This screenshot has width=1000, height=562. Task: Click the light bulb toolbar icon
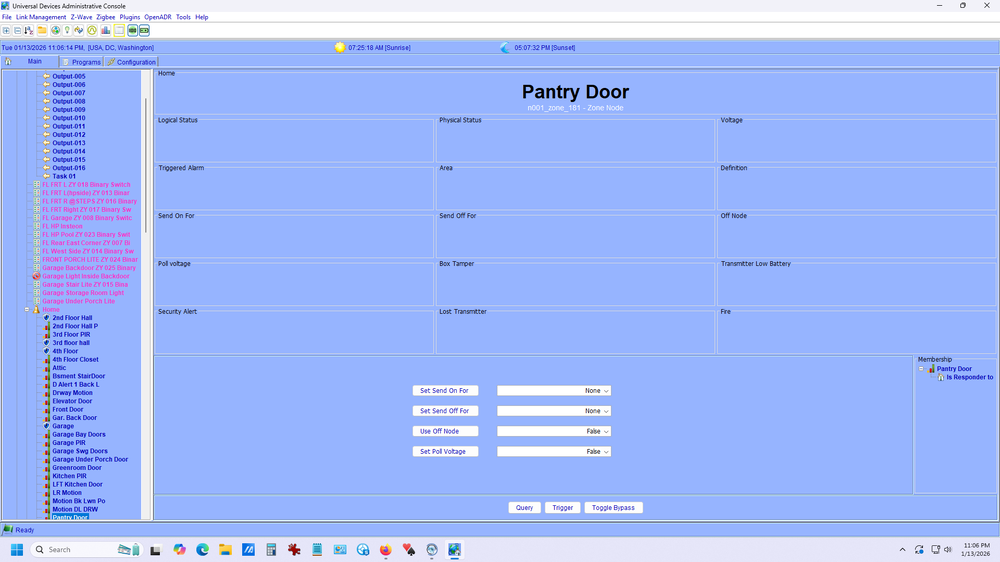click(67, 30)
